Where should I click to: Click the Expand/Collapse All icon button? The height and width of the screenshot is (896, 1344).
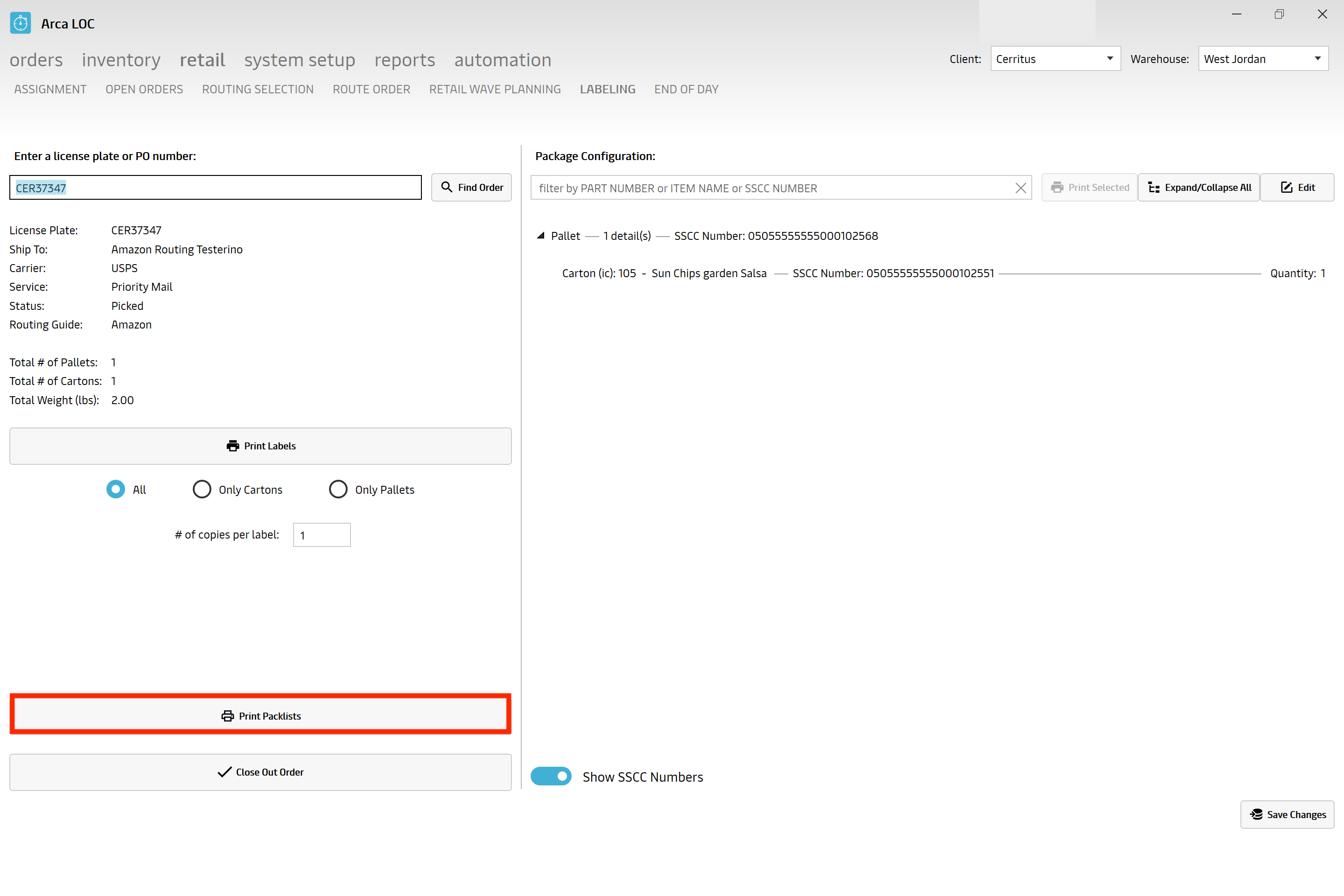pyautogui.click(x=1154, y=188)
